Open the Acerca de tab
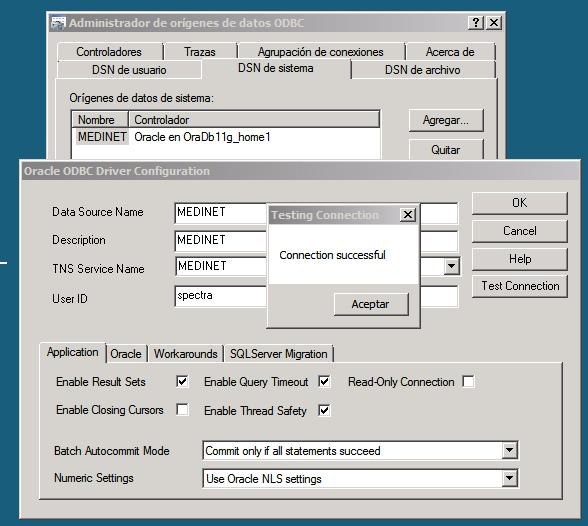 click(x=450, y=52)
